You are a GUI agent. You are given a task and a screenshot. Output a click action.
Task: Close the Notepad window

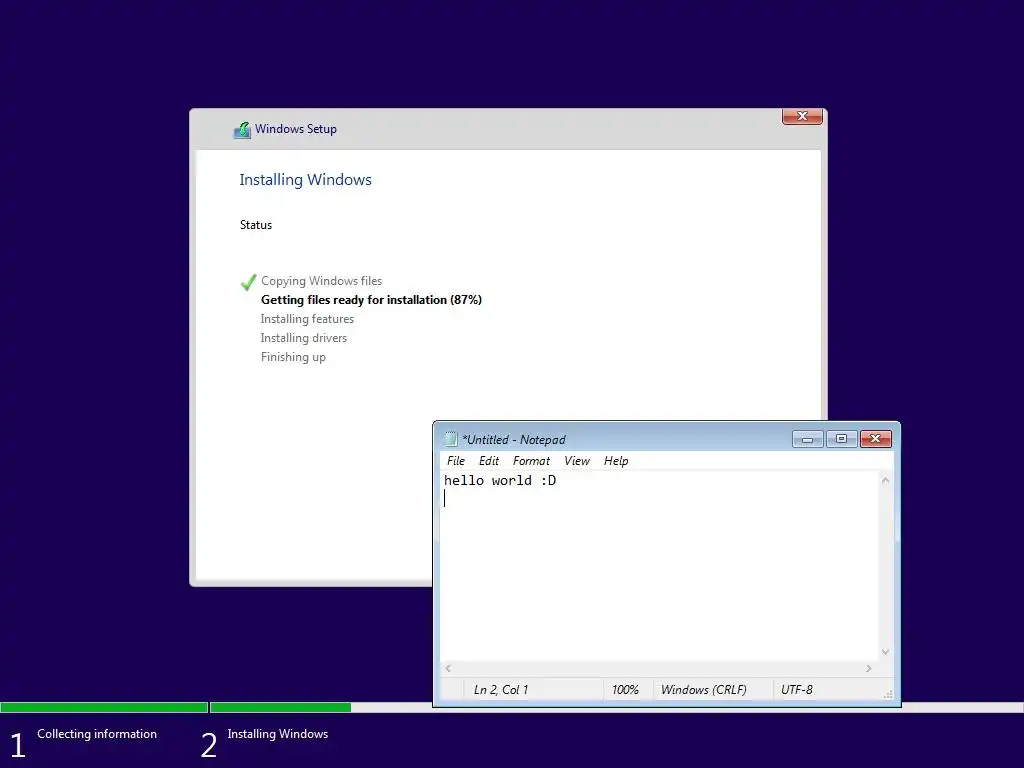[x=875, y=439]
